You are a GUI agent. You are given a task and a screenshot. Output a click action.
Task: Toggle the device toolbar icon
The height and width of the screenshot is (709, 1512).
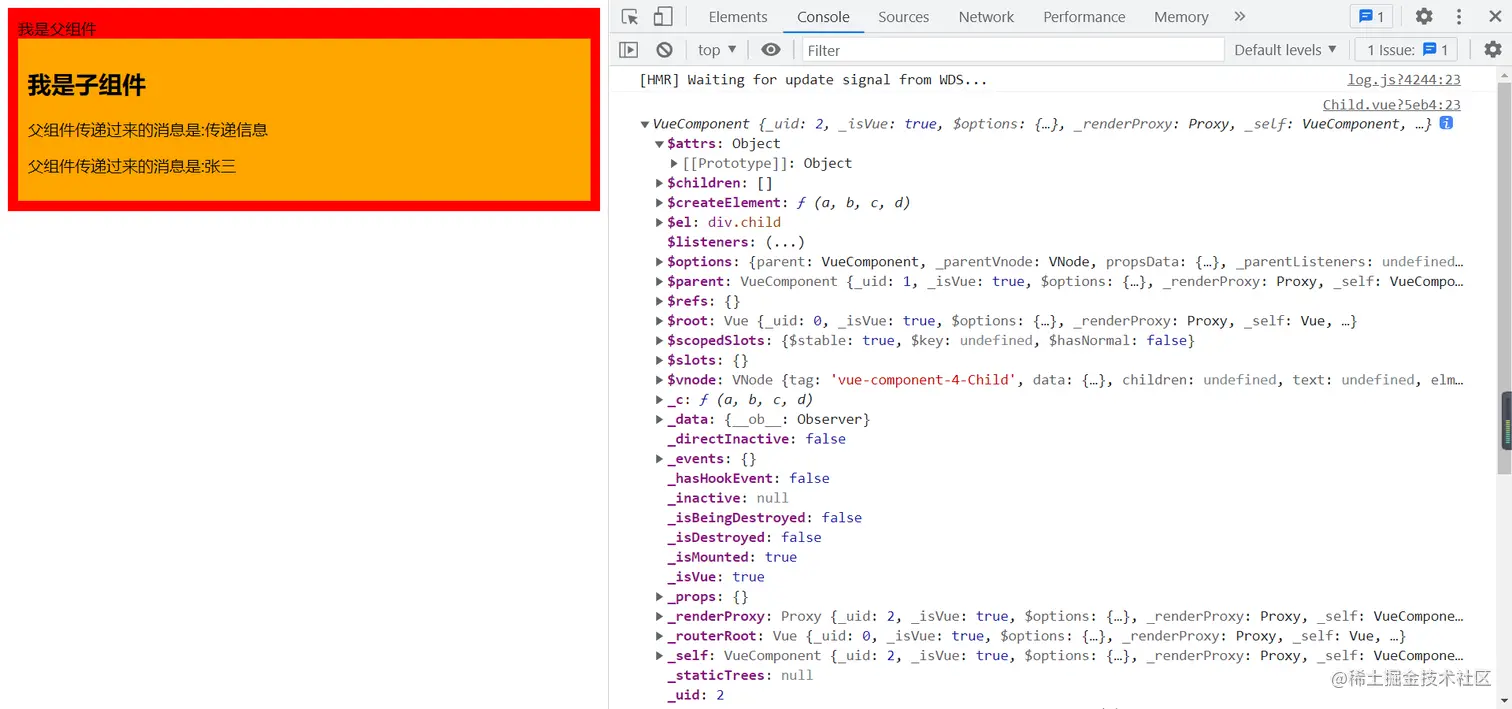coord(663,17)
